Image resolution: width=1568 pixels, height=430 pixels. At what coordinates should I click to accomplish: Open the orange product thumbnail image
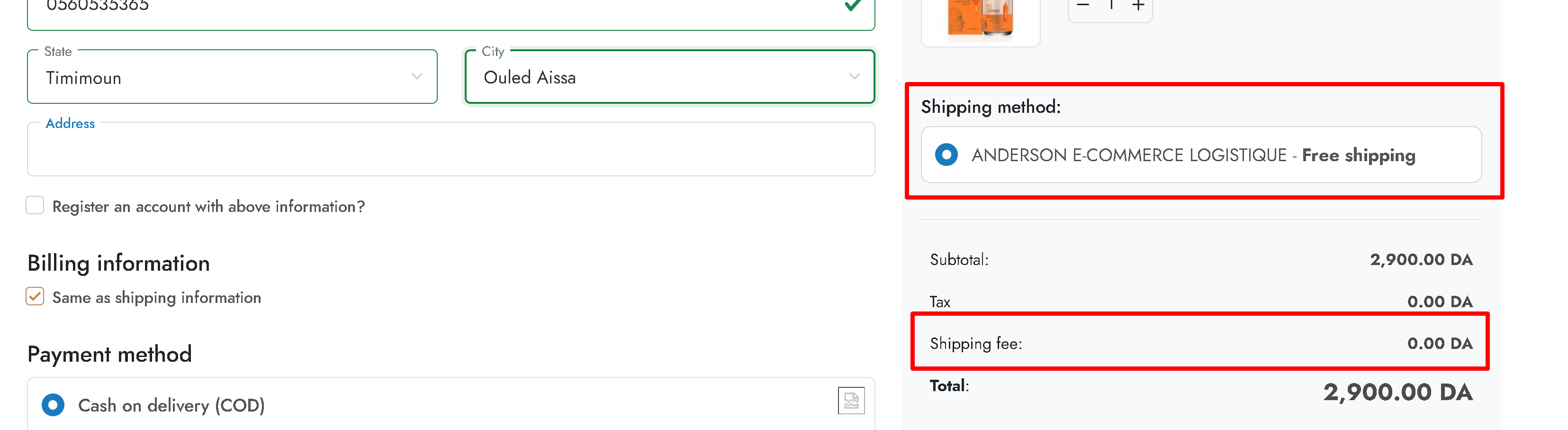click(x=980, y=18)
